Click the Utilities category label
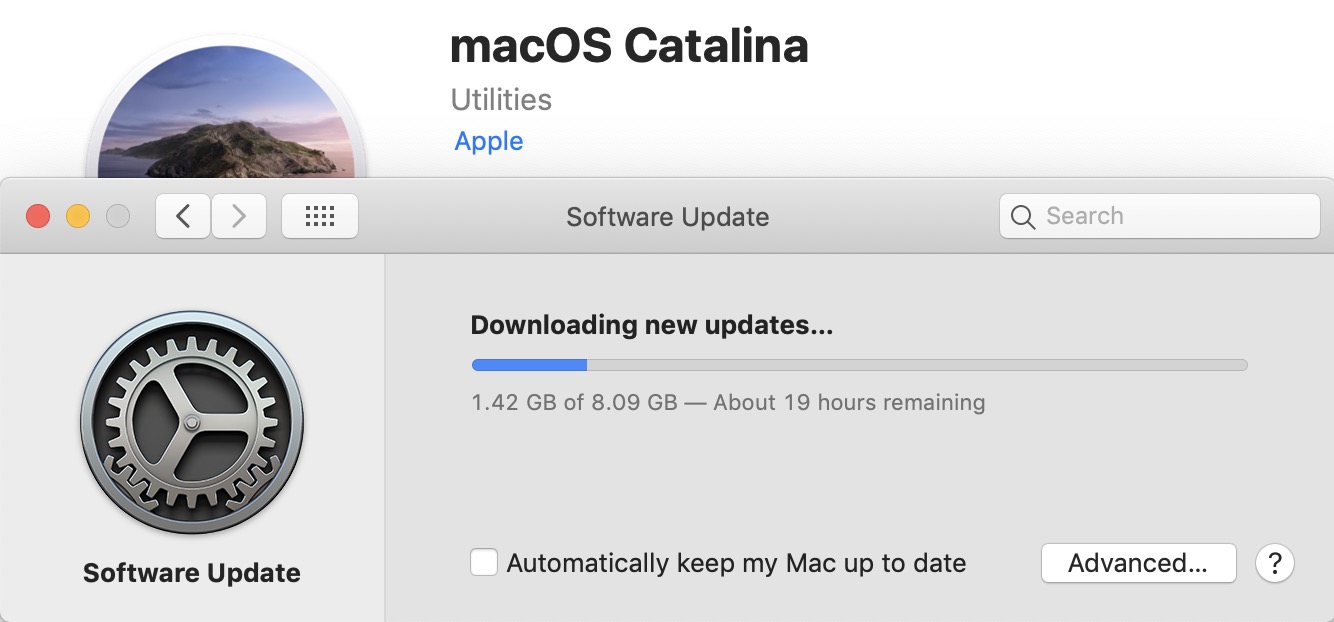 click(501, 100)
